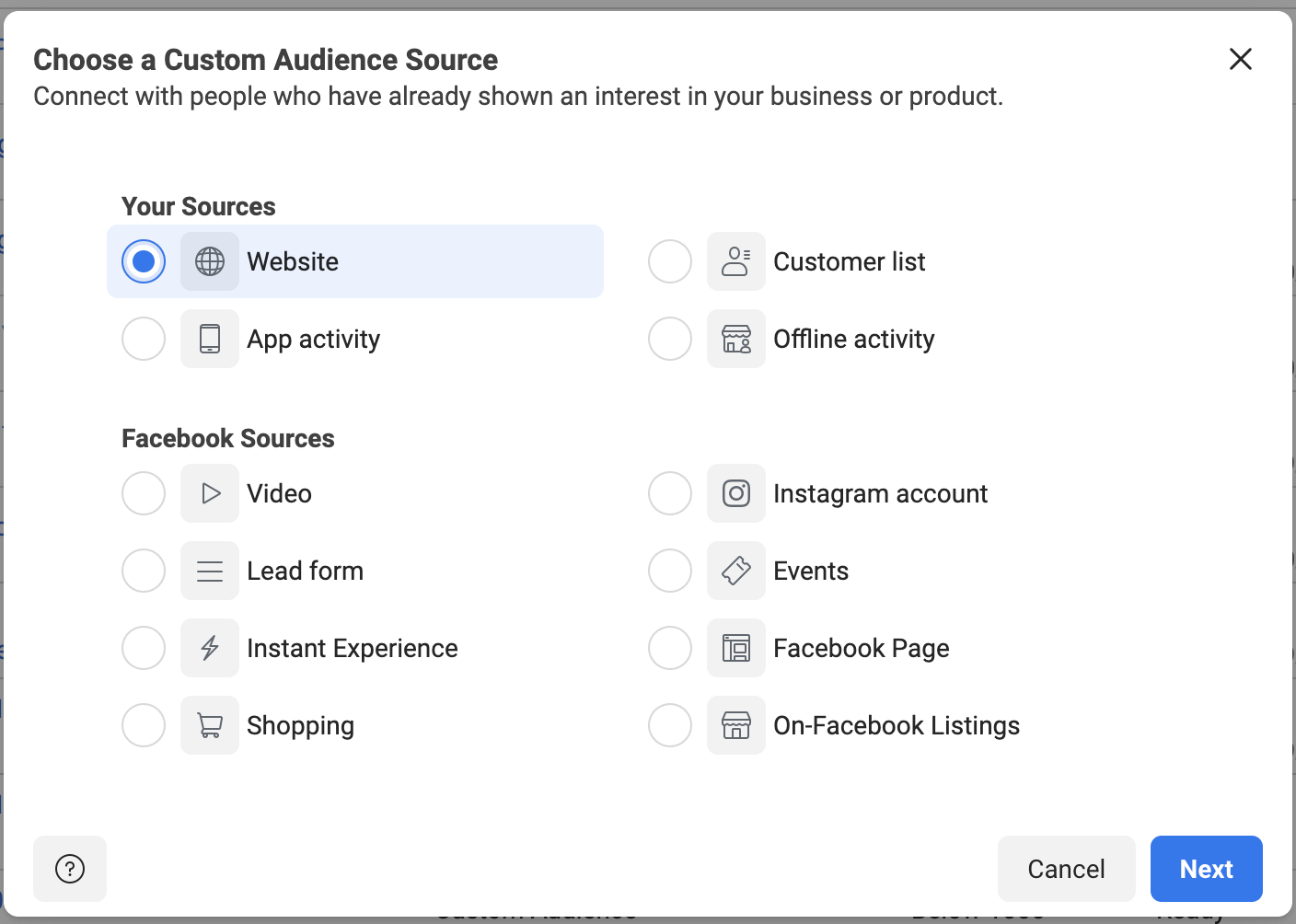The width and height of the screenshot is (1296, 924).
Task: Click the Video label text
Action: (x=279, y=493)
